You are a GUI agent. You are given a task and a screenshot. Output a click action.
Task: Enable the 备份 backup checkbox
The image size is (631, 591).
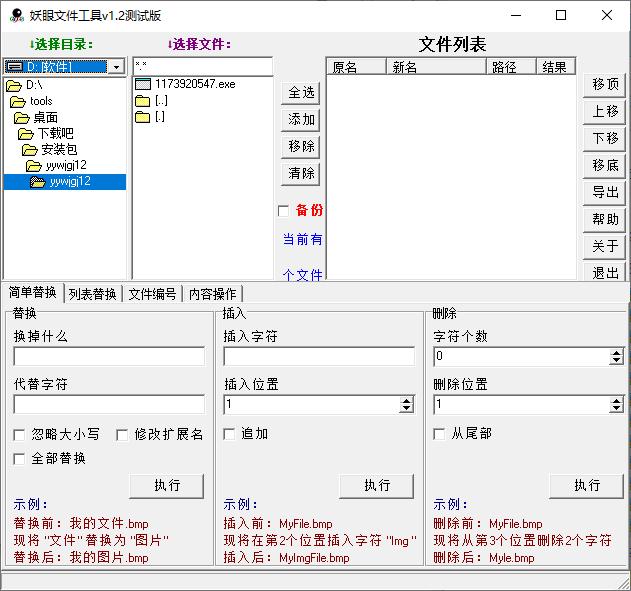click(283, 211)
